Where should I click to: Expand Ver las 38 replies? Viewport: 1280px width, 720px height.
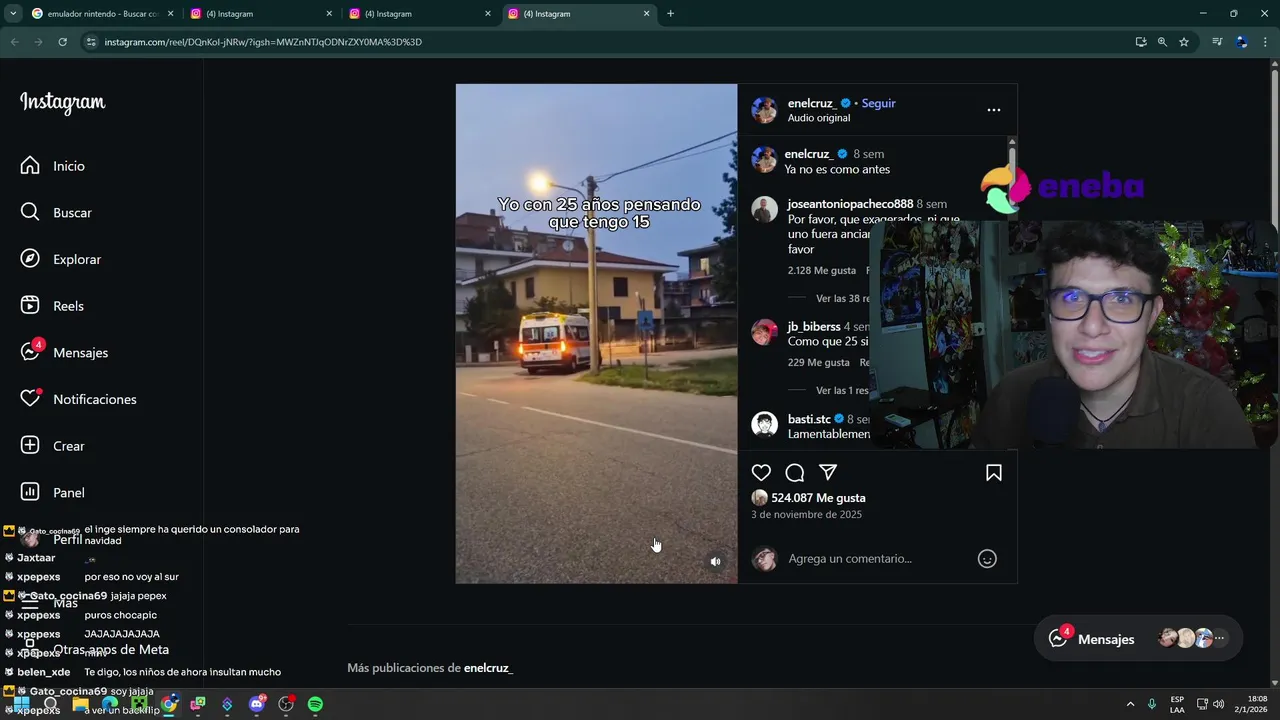842,299
